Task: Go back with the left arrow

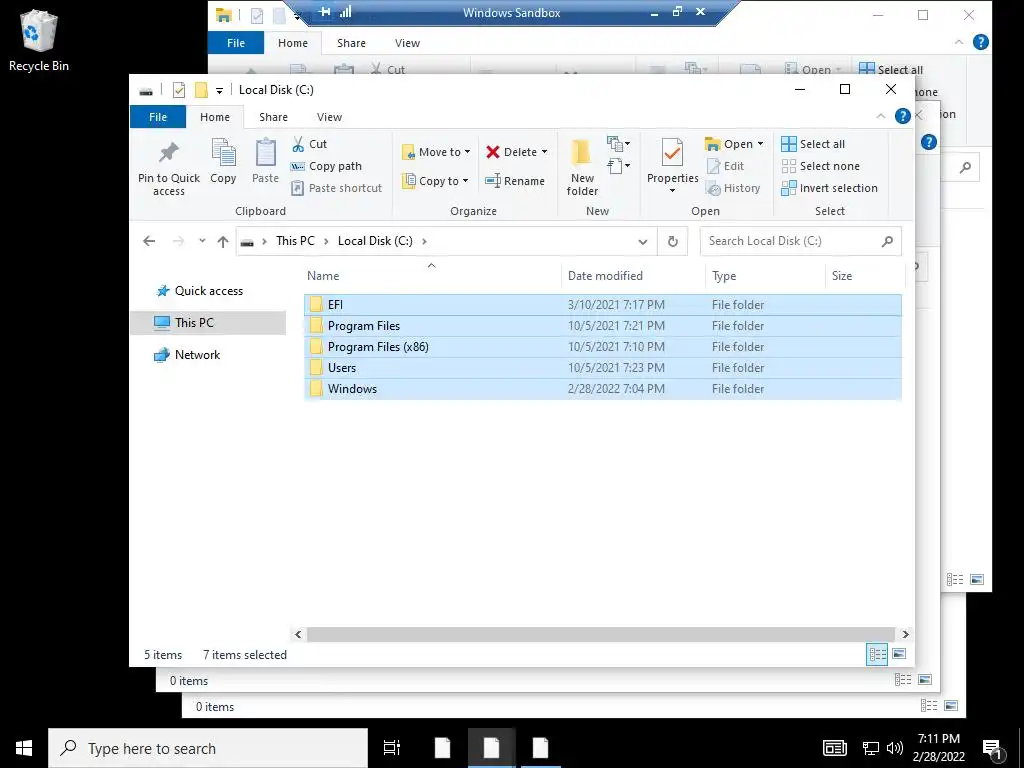Action: click(149, 241)
